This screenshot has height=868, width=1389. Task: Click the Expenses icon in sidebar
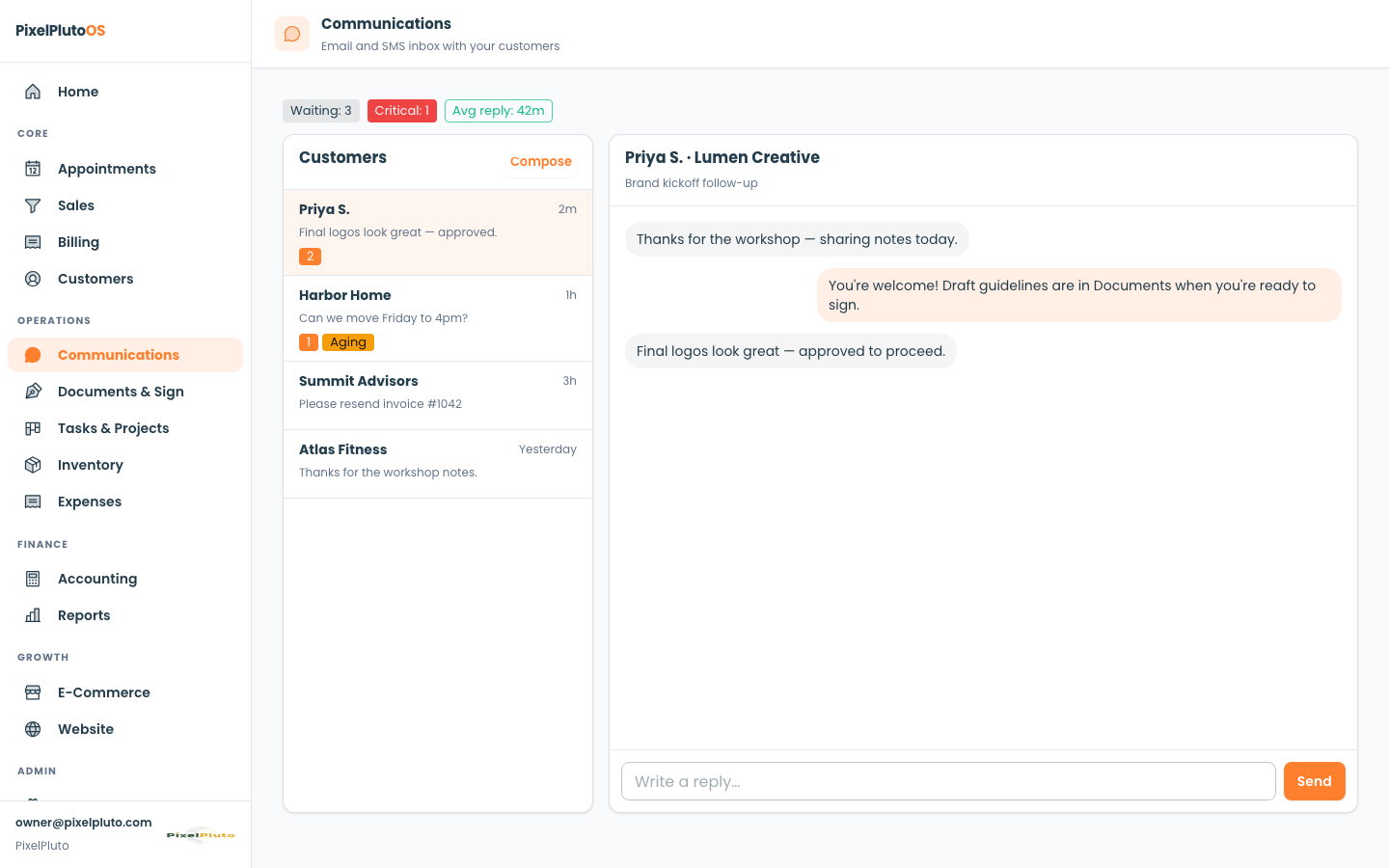pyautogui.click(x=33, y=502)
